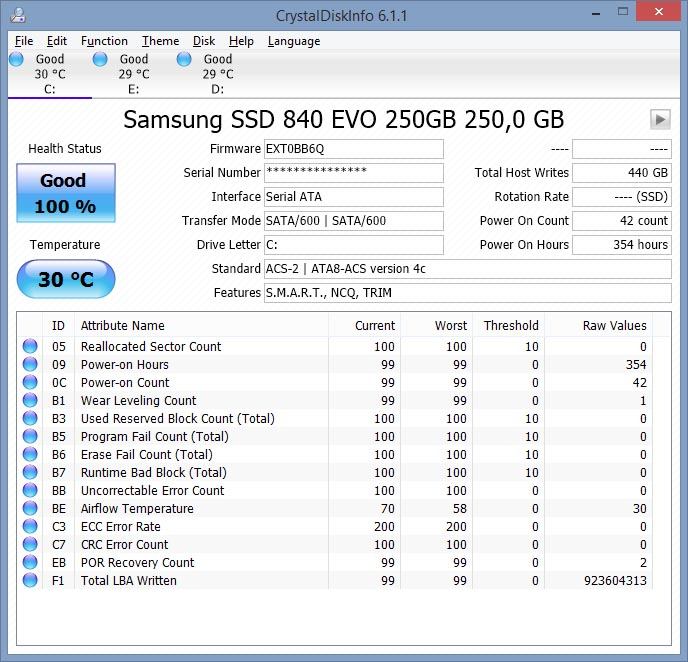The width and height of the screenshot is (688, 662).
Task: Select the C: drive status orb
Action: [16, 59]
